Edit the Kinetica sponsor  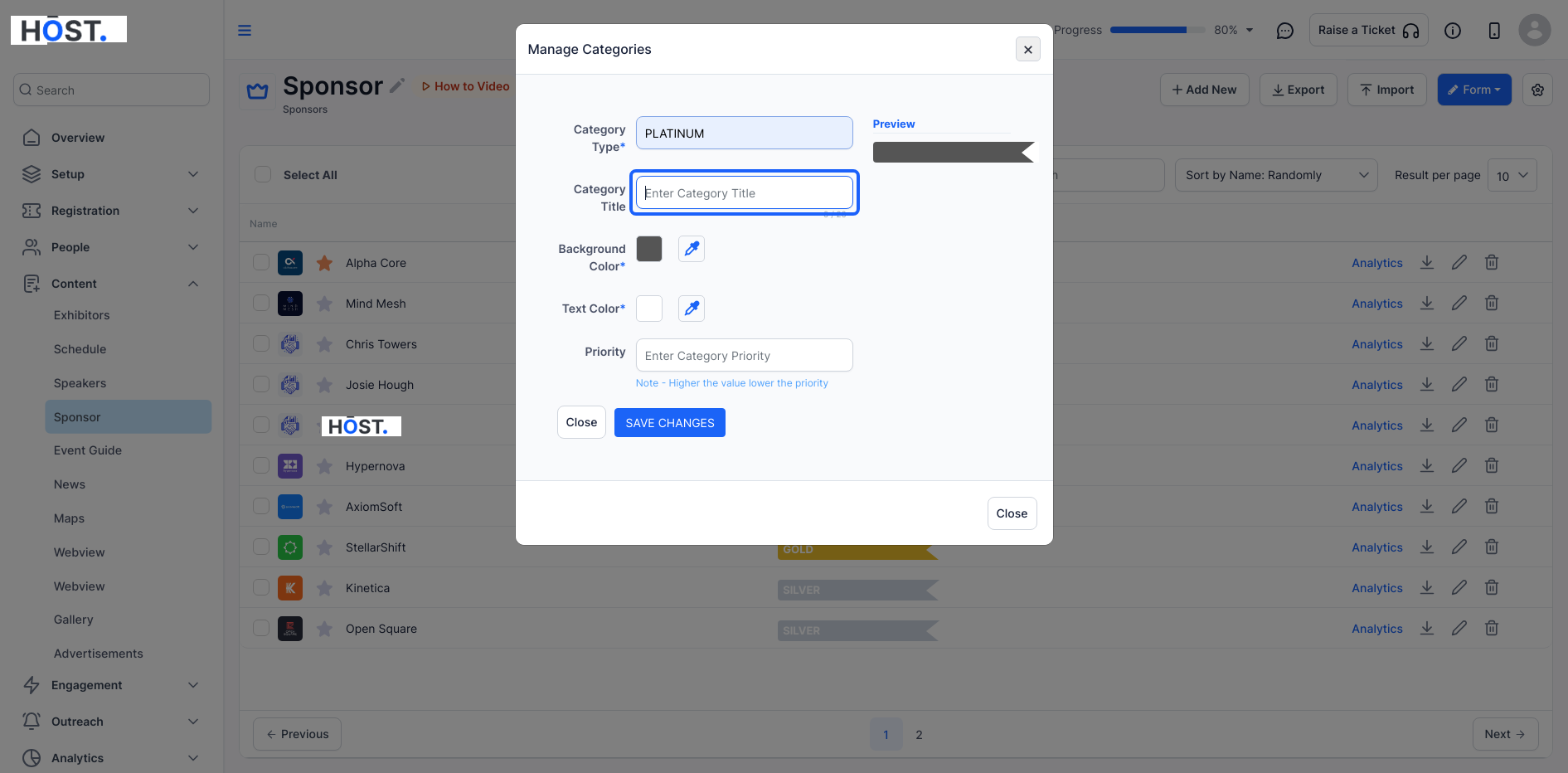(1459, 588)
